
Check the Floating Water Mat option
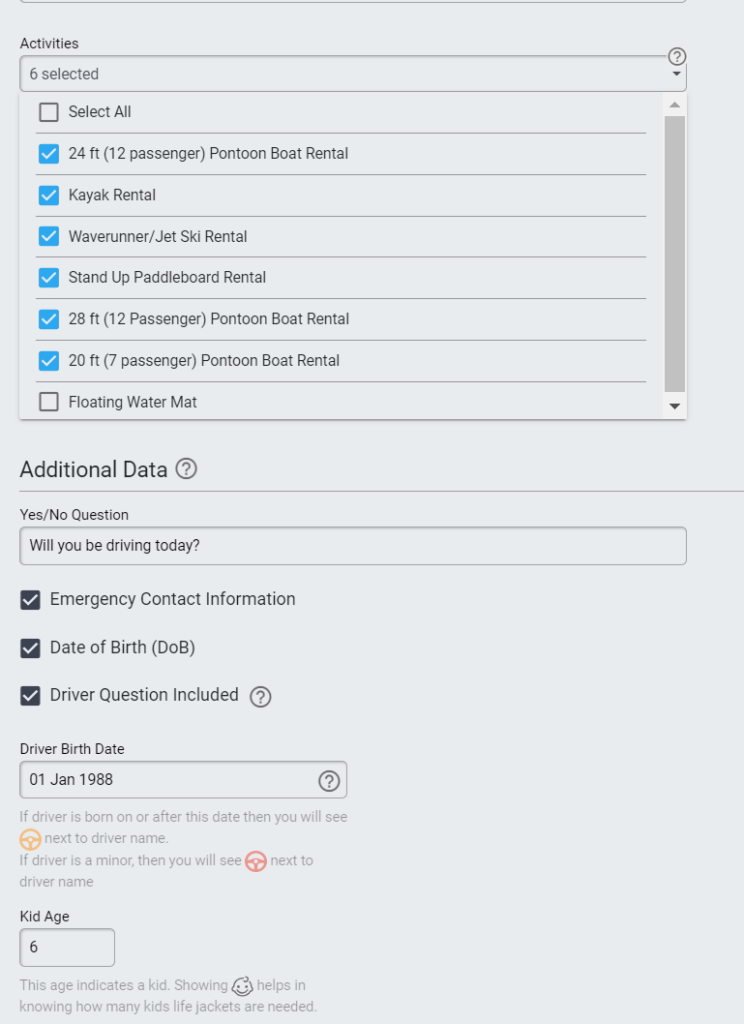point(49,402)
